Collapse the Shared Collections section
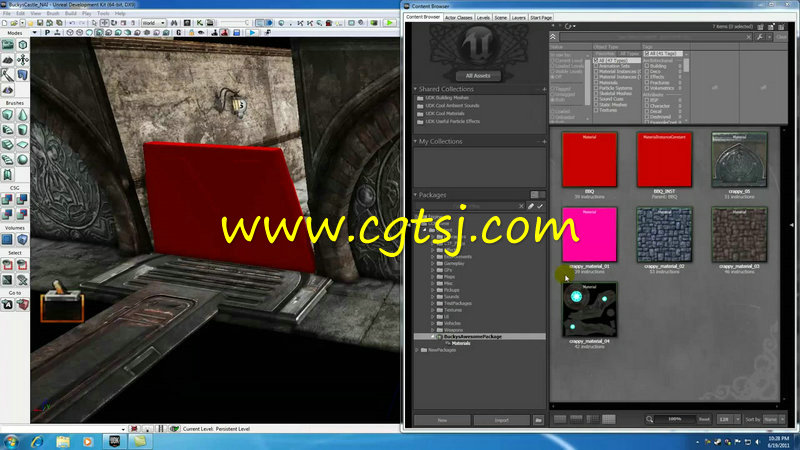800x450 pixels. (x=415, y=89)
